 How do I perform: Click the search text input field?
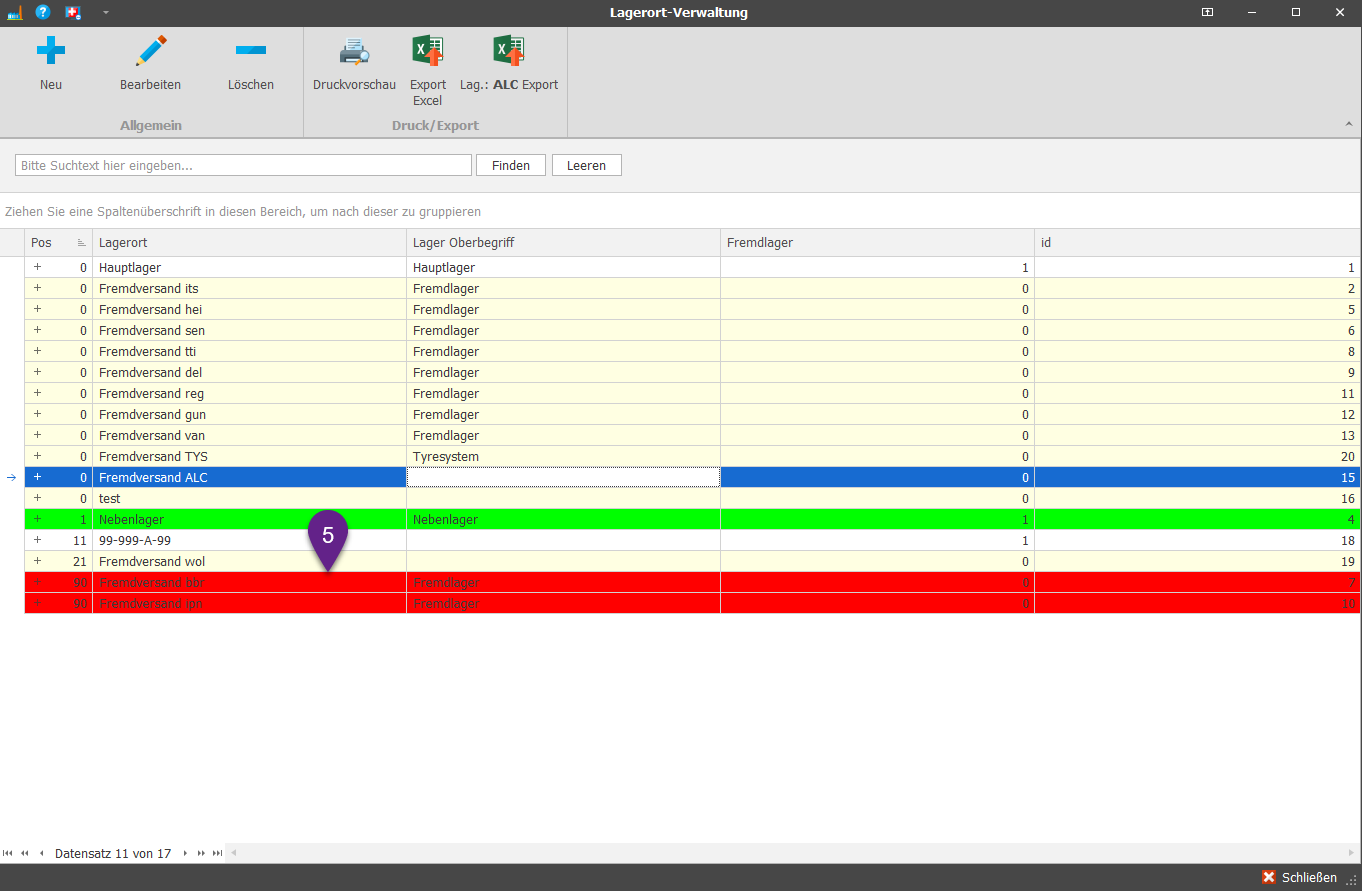(243, 165)
